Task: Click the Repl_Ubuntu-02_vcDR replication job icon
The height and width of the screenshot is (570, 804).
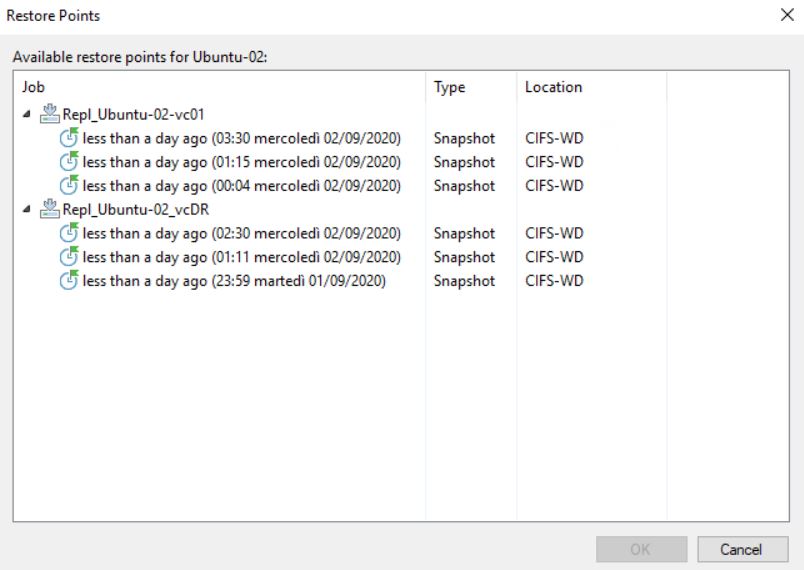Action: tap(50, 209)
